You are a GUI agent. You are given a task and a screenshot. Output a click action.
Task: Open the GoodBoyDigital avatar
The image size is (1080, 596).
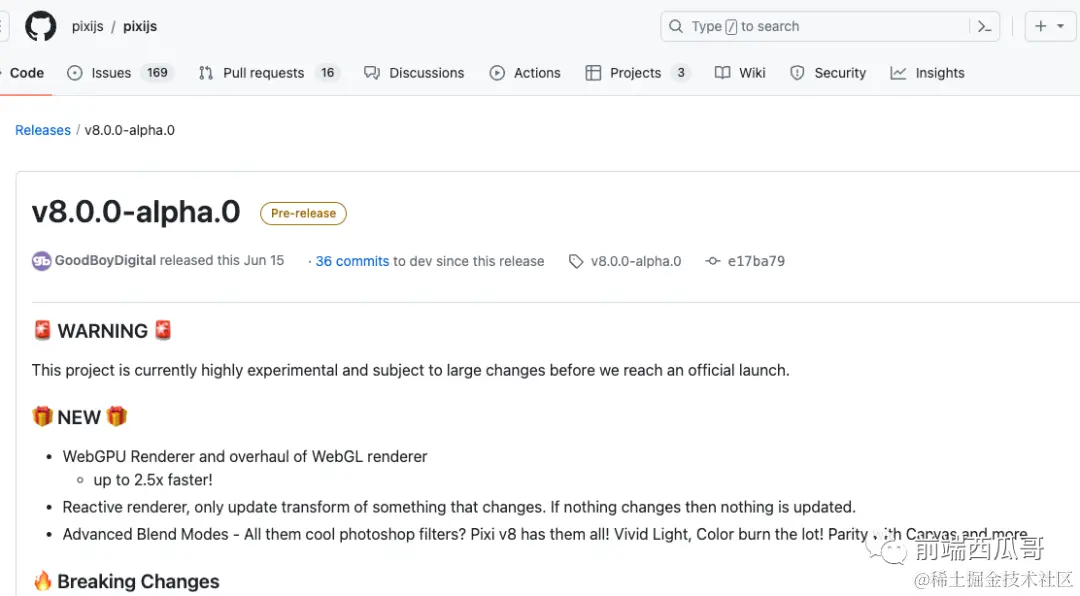pos(41,261)
